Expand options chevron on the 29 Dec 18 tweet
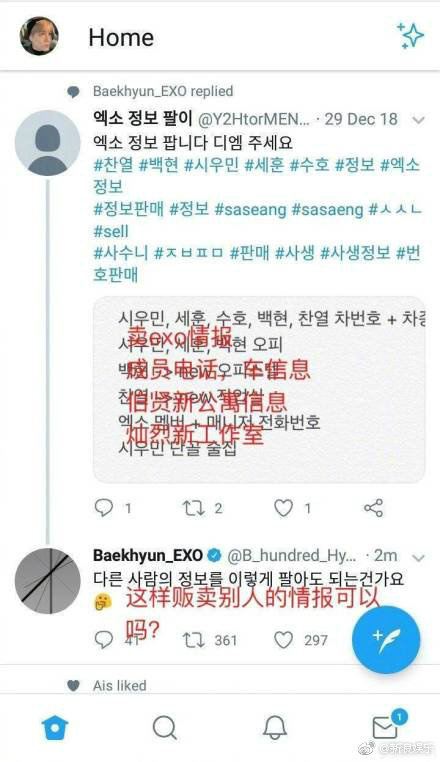 (x=418, y=120)
